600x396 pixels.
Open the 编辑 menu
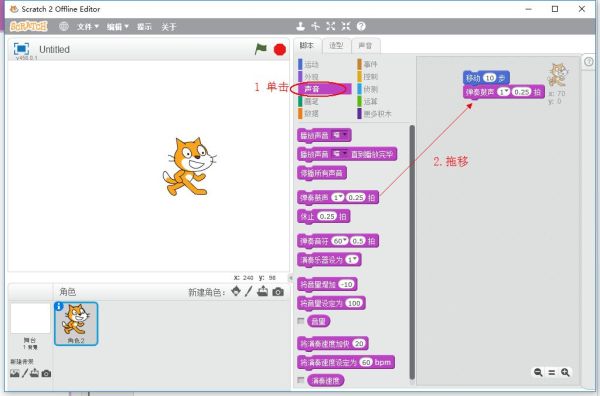coord(117,26)
